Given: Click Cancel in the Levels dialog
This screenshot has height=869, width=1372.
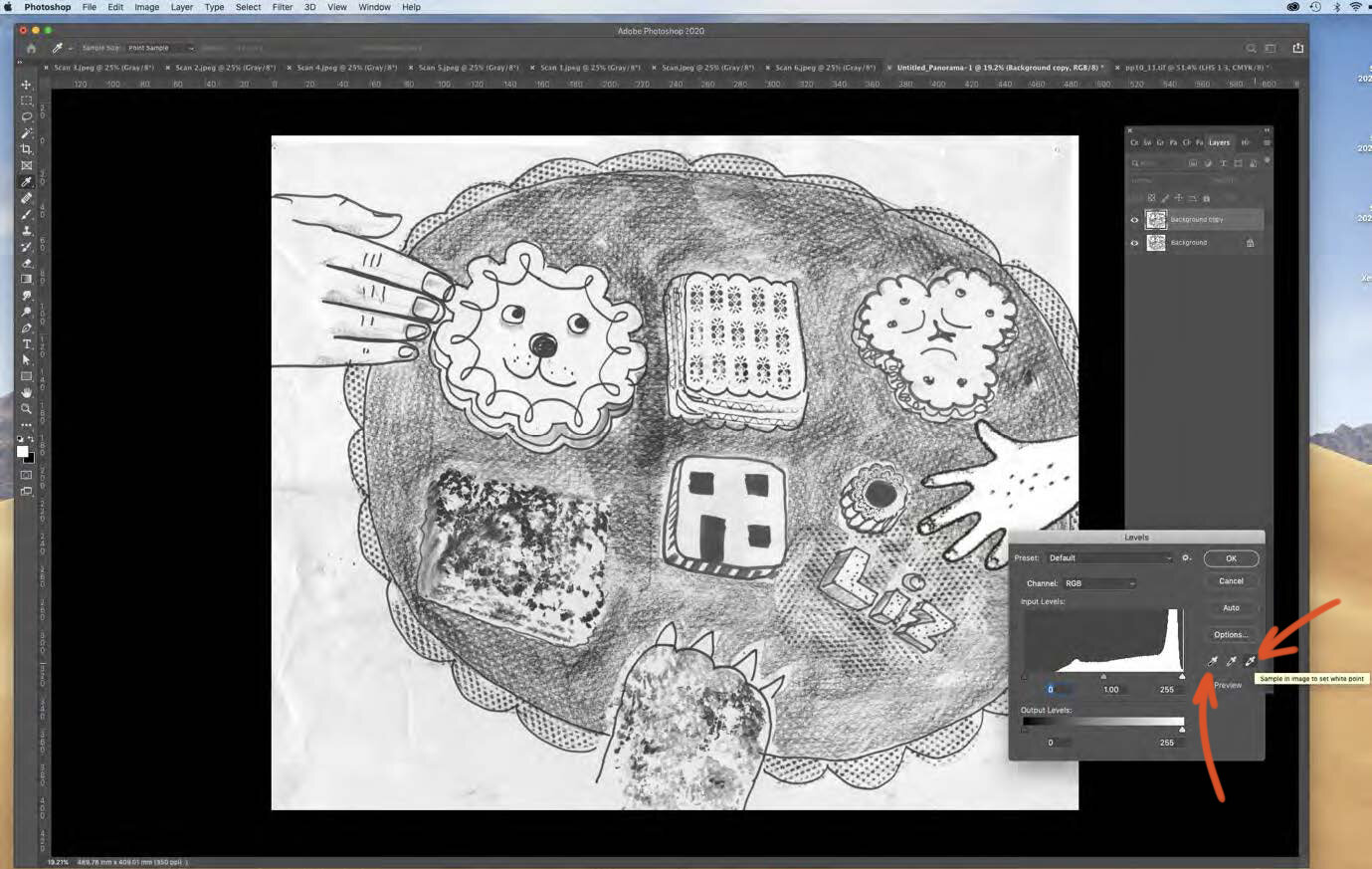Looking at the screenshot, I should coord(1231,581).
